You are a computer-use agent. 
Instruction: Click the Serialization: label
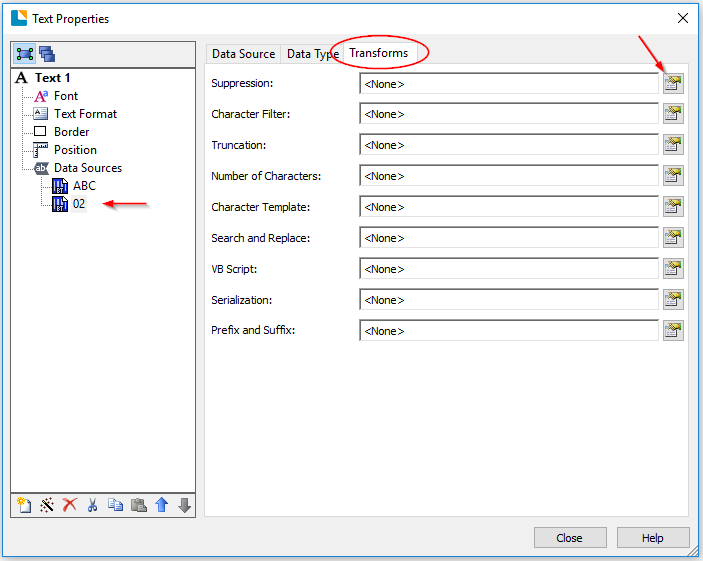pos(242,300)
